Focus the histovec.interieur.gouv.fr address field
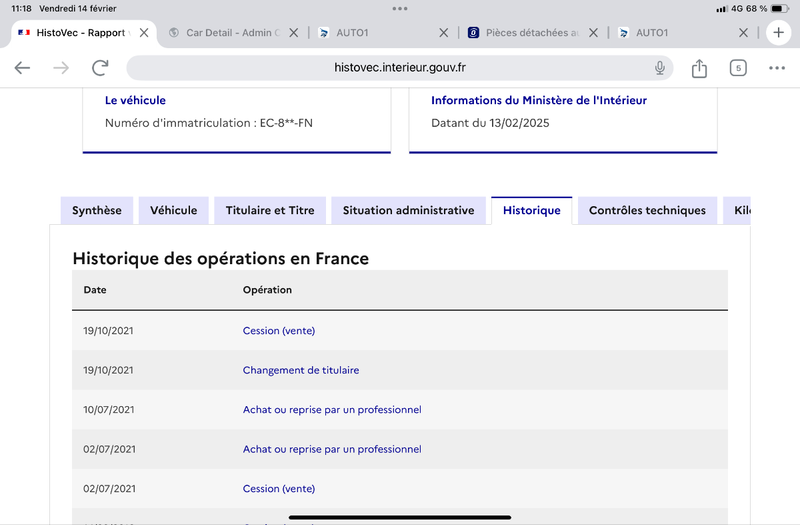Viewport: 800px width, 525px height. coord(399,68)
